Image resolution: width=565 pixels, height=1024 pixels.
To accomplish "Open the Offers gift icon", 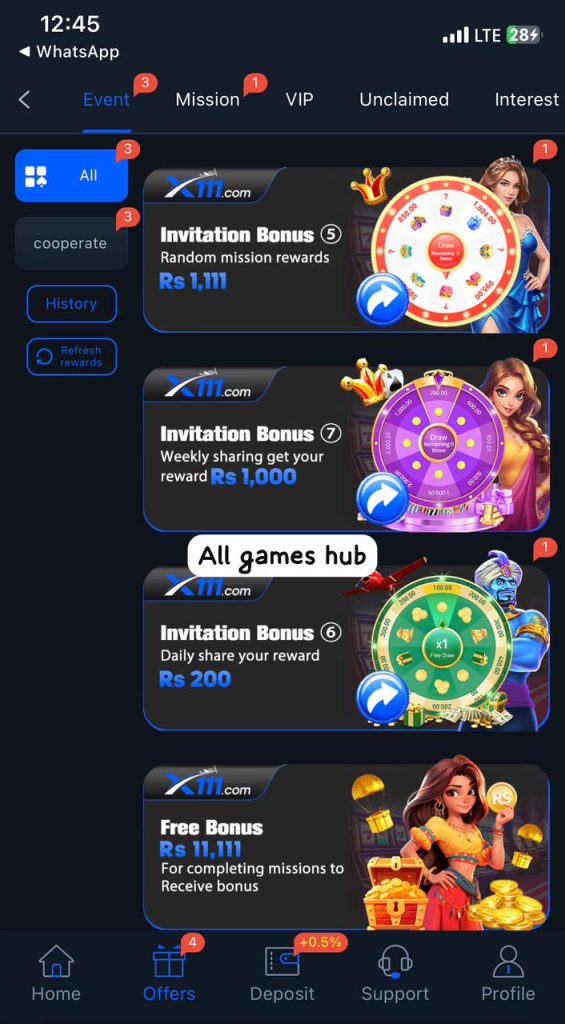I will (169, 961).
